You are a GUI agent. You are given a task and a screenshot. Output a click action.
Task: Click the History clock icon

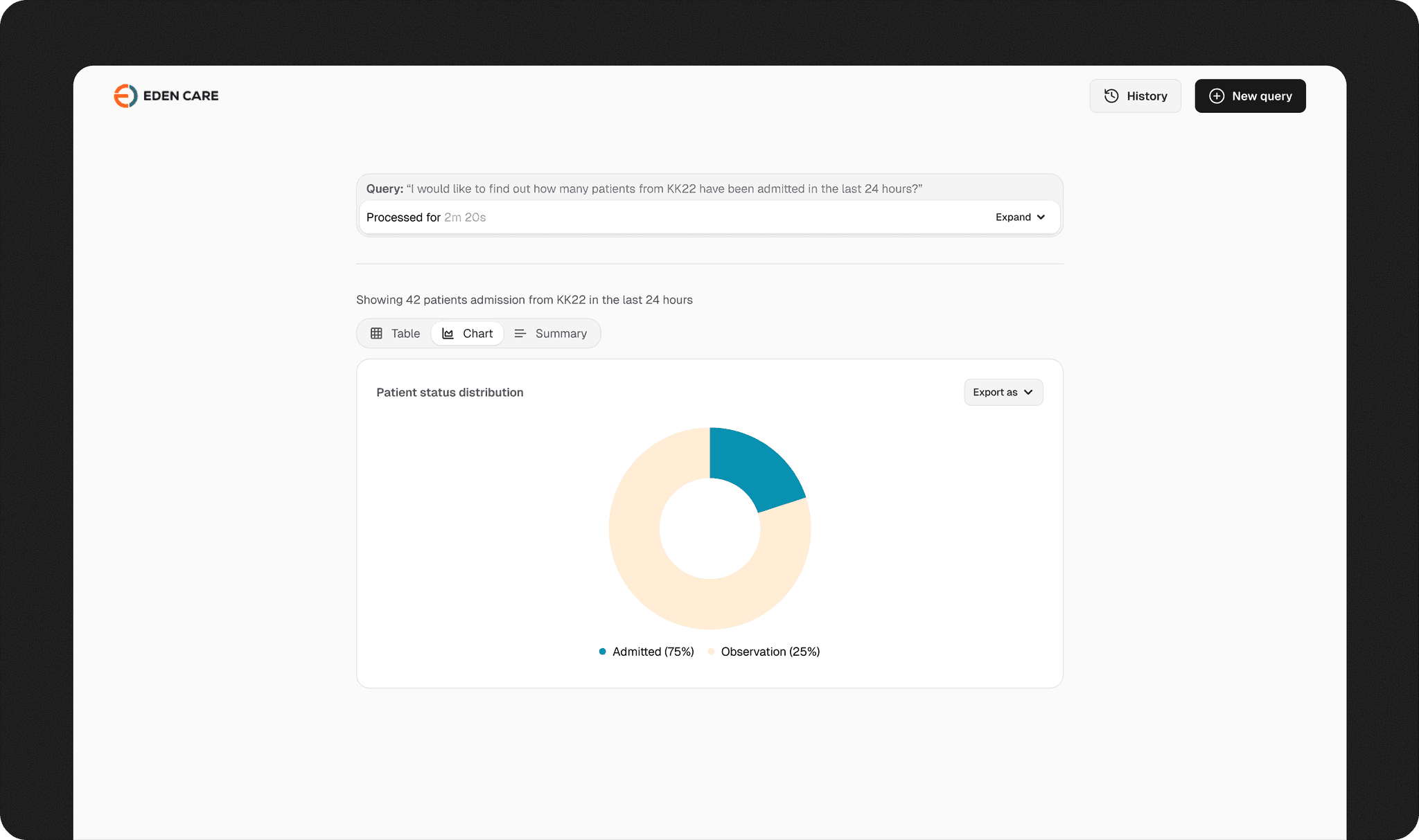click(x=1111, y=96)
